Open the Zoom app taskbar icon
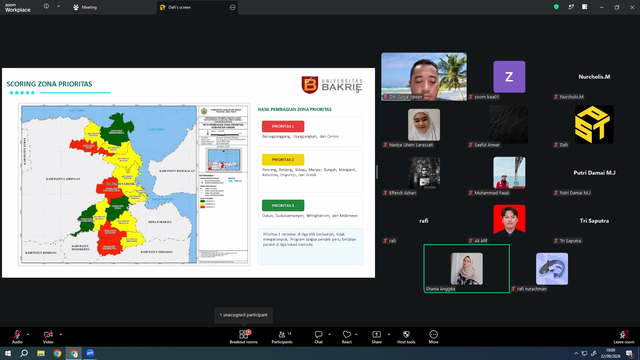Viewport: 640px width, 360px height. point(90,353)
